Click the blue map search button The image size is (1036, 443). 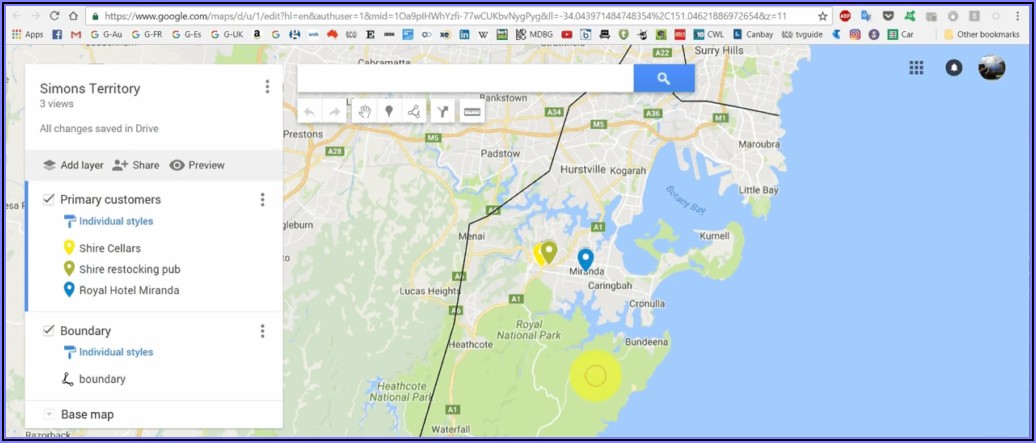(663, 78)
